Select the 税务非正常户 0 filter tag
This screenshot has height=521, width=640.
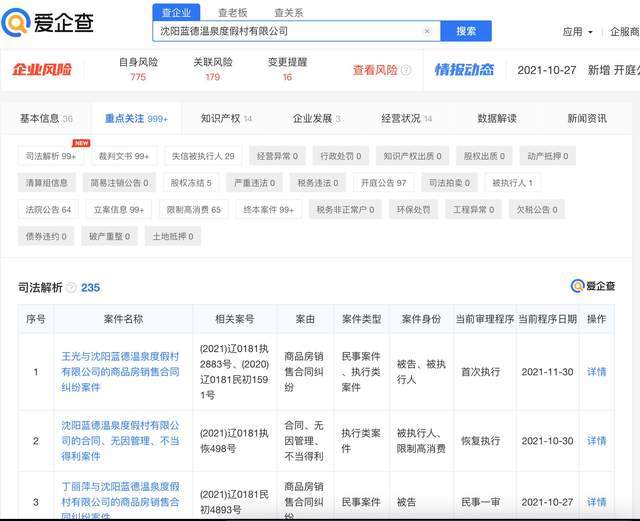(x=345, y=209)
